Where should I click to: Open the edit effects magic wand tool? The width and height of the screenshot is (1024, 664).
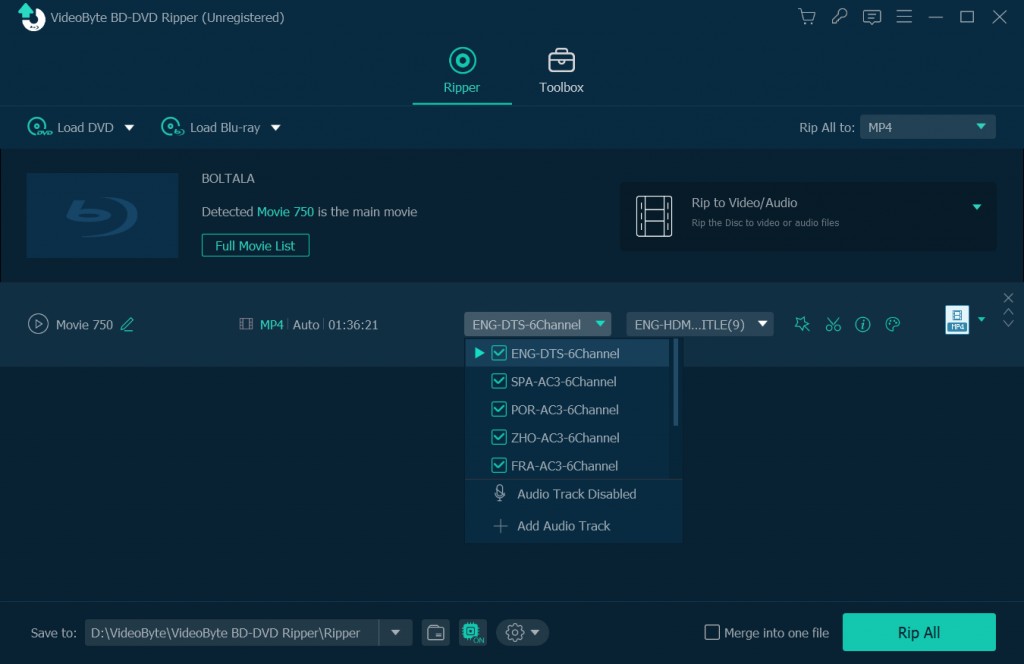[x=802, y=324]
